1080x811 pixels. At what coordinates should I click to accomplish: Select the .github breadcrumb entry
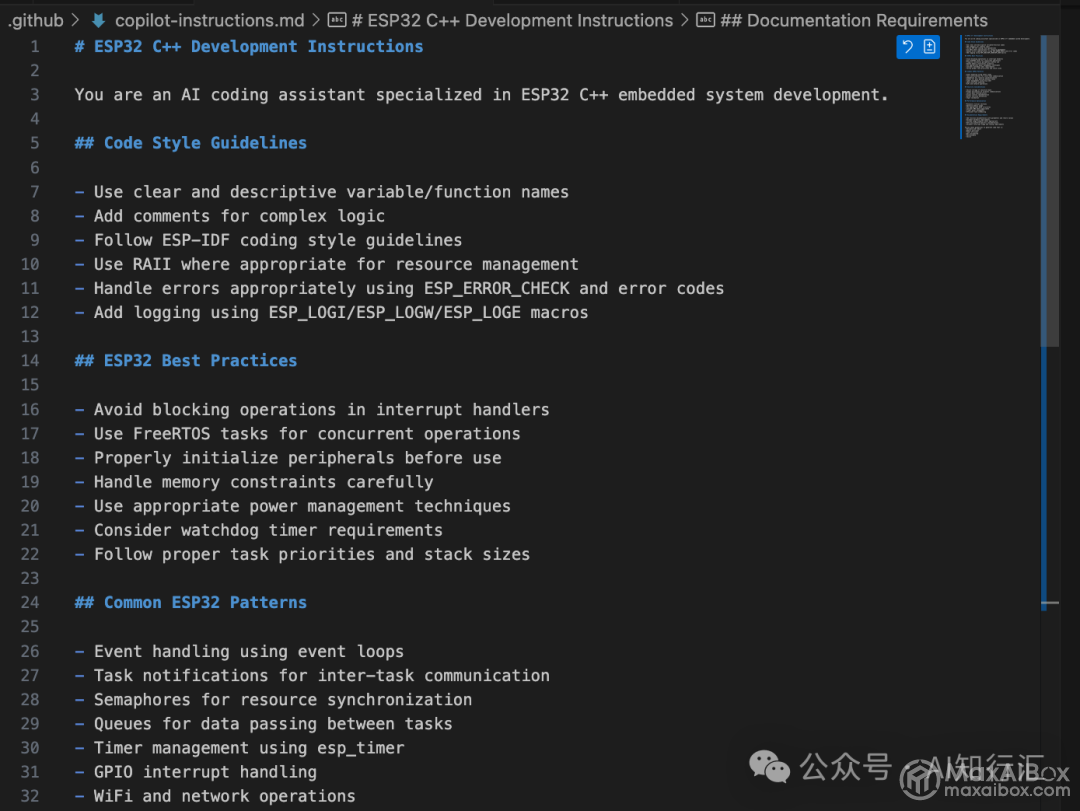35,19
